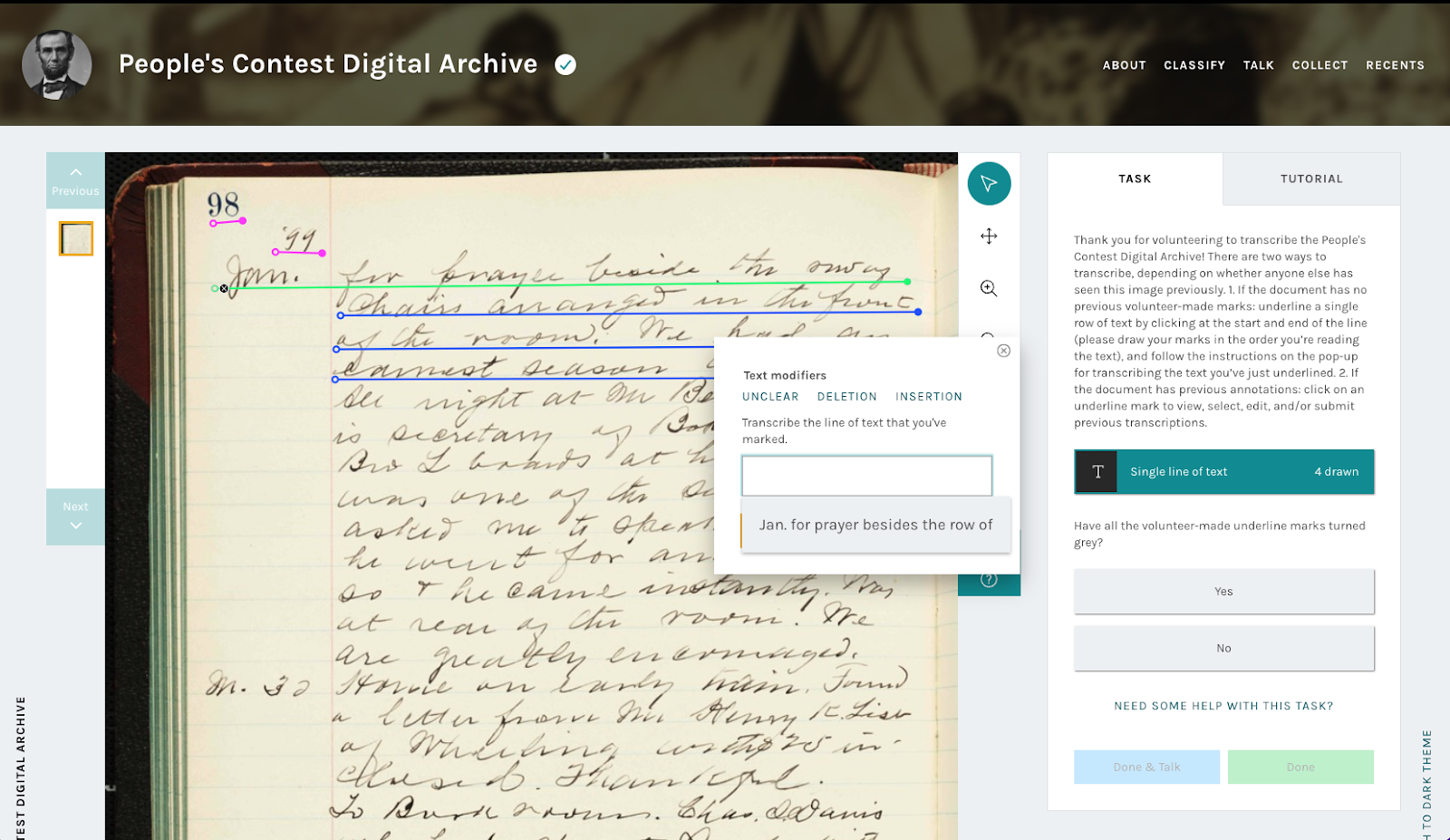Go to the Next subject page
Image resolution: width=1450 pixels, height=840 pixels.
(75, 516)
